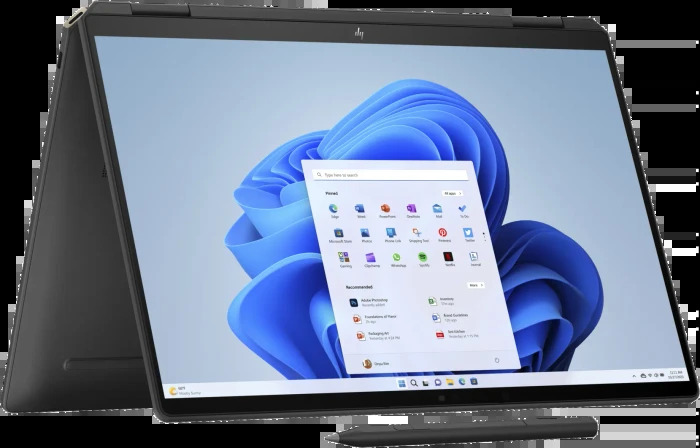Open PowerPoint from pinned apps

point(386,209)
